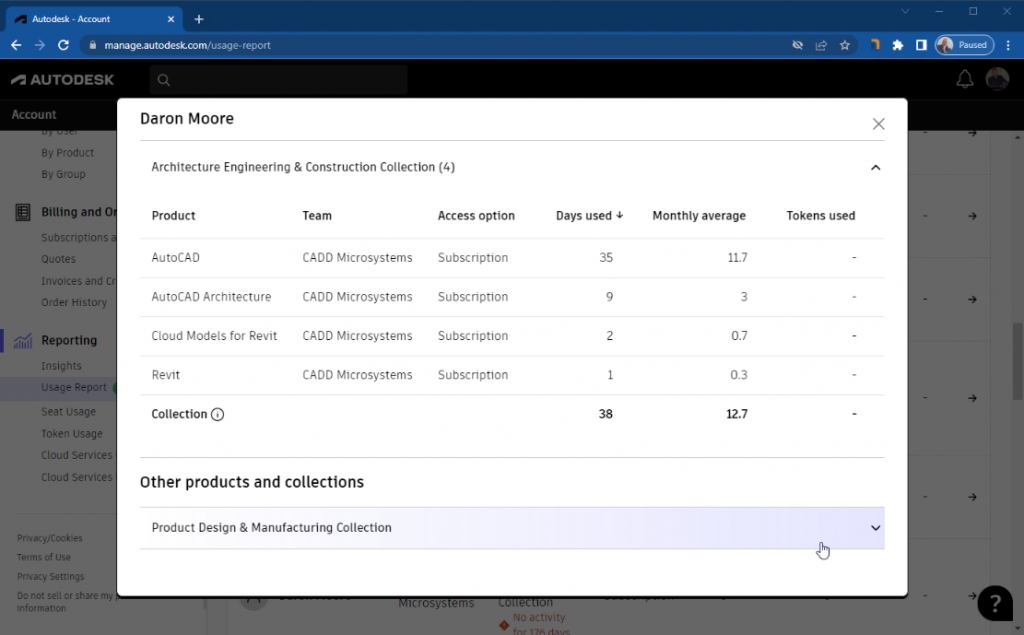
Task: Open the Extensions puzzle icon
Action: 898,45
